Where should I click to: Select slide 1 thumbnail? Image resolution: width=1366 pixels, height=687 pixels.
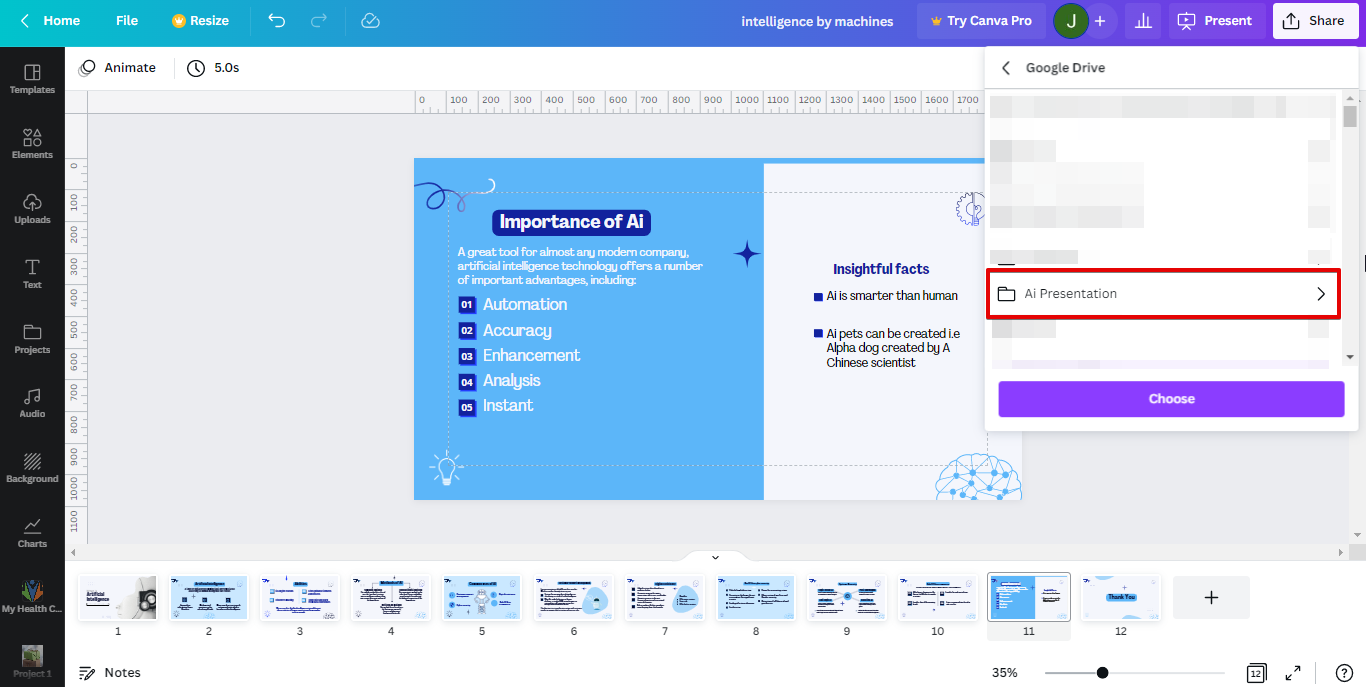(118, 597)
